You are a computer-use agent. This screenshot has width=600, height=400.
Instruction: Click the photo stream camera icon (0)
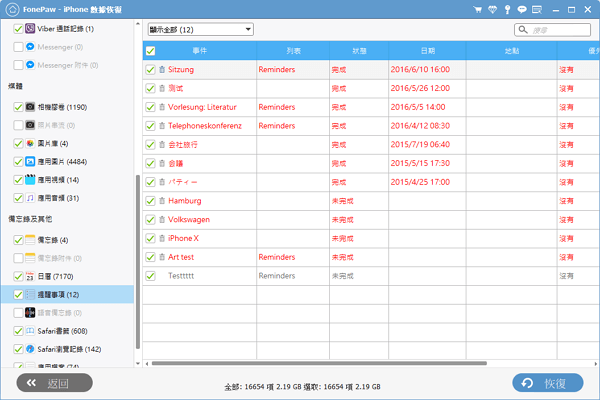pyautogui.click(x=30, y=125)
